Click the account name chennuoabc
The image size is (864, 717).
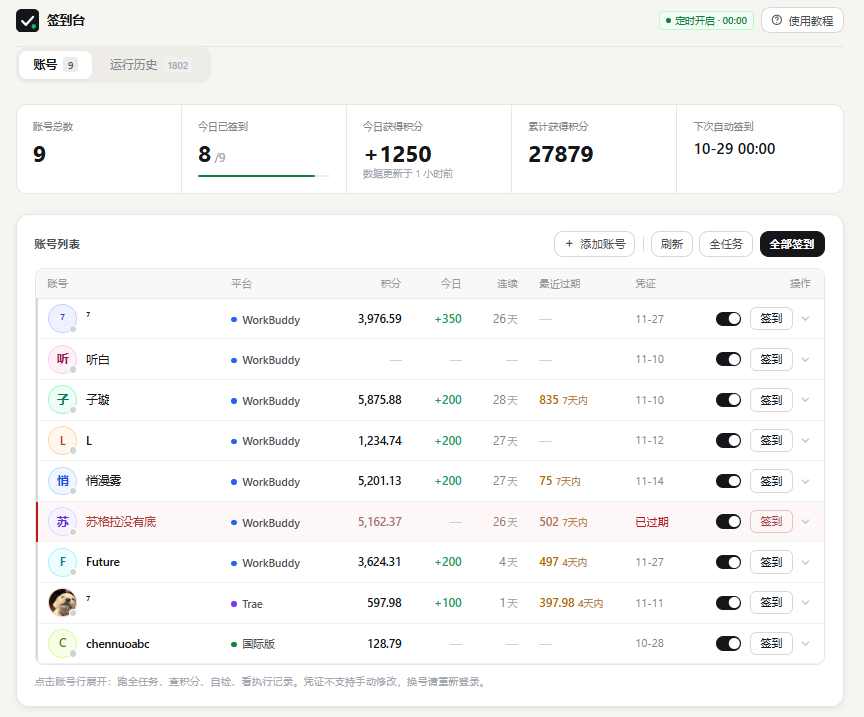pyautogui.click(x=117, y=644)
